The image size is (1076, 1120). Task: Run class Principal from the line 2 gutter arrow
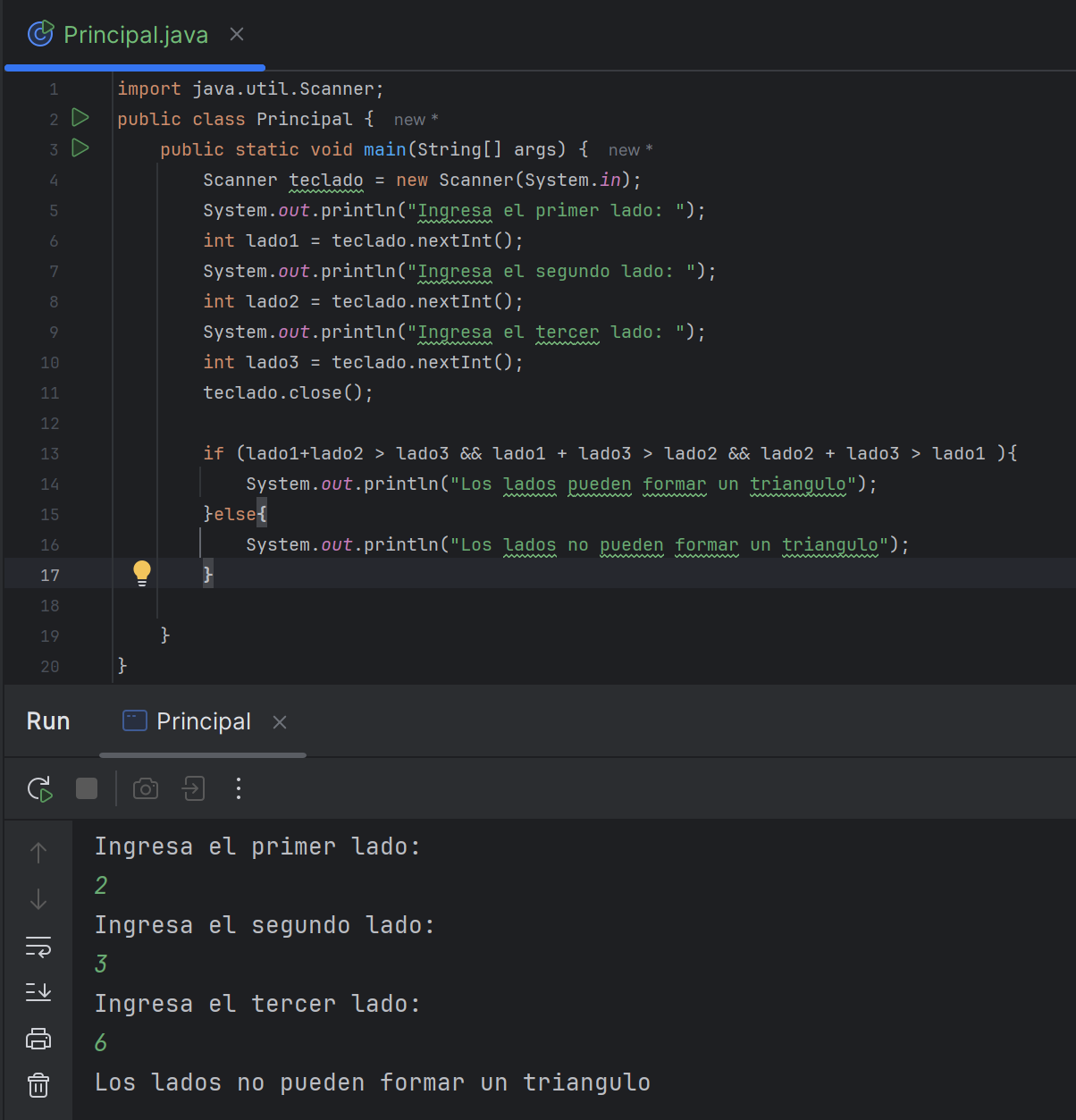click(x=80, y=117)
